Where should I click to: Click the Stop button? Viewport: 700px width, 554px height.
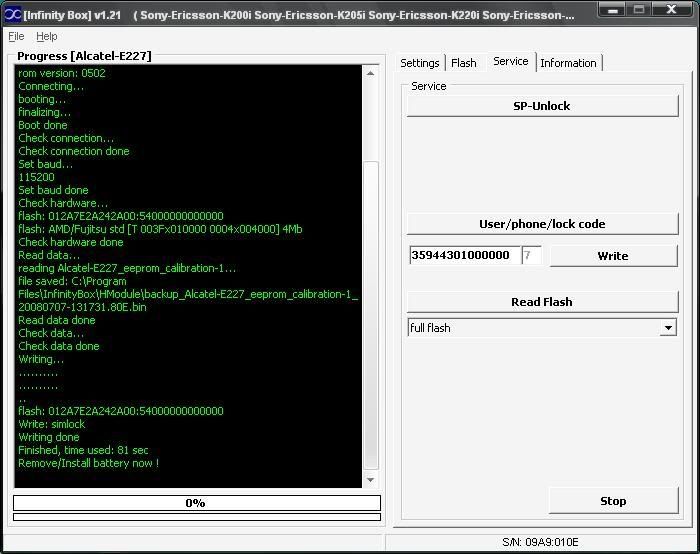613,501
